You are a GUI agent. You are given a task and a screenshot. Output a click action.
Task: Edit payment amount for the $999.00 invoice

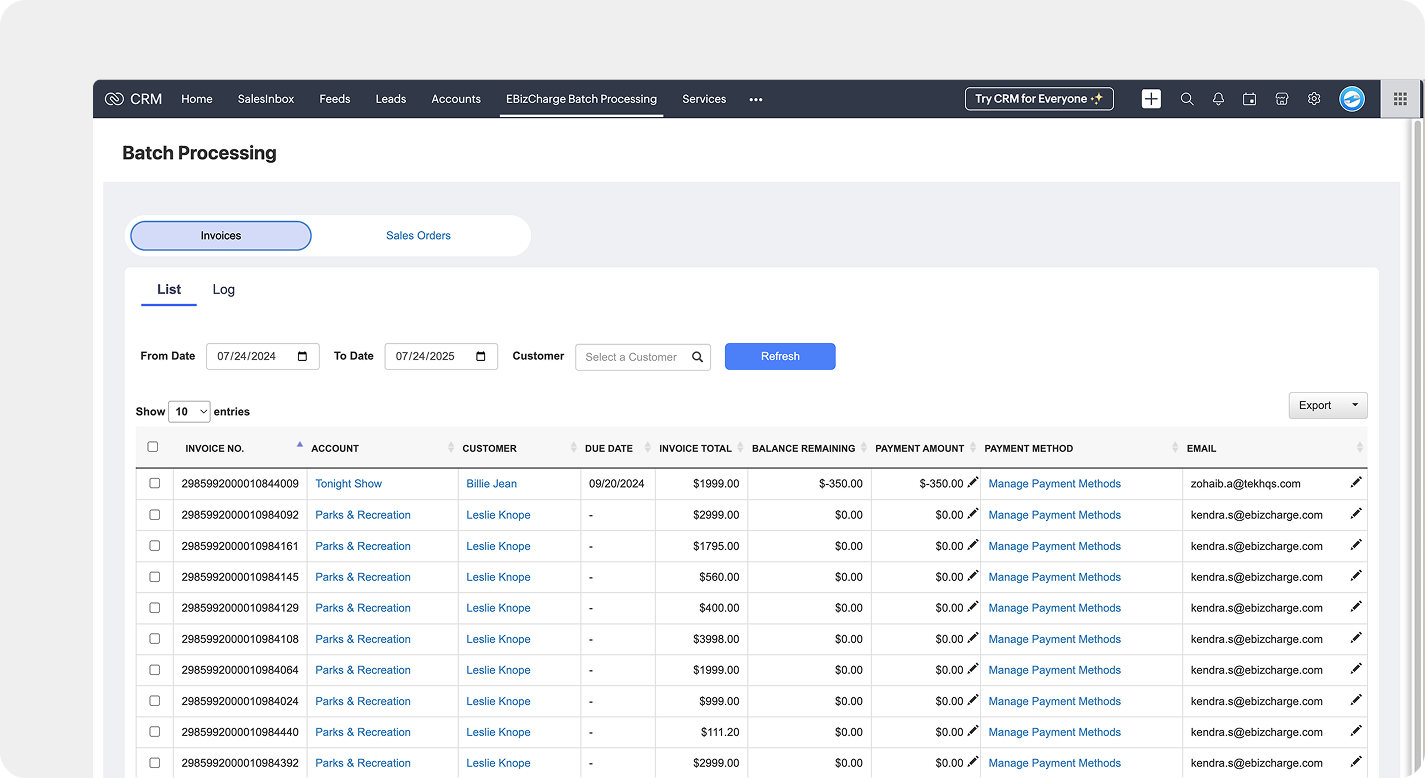click(973, 700)
